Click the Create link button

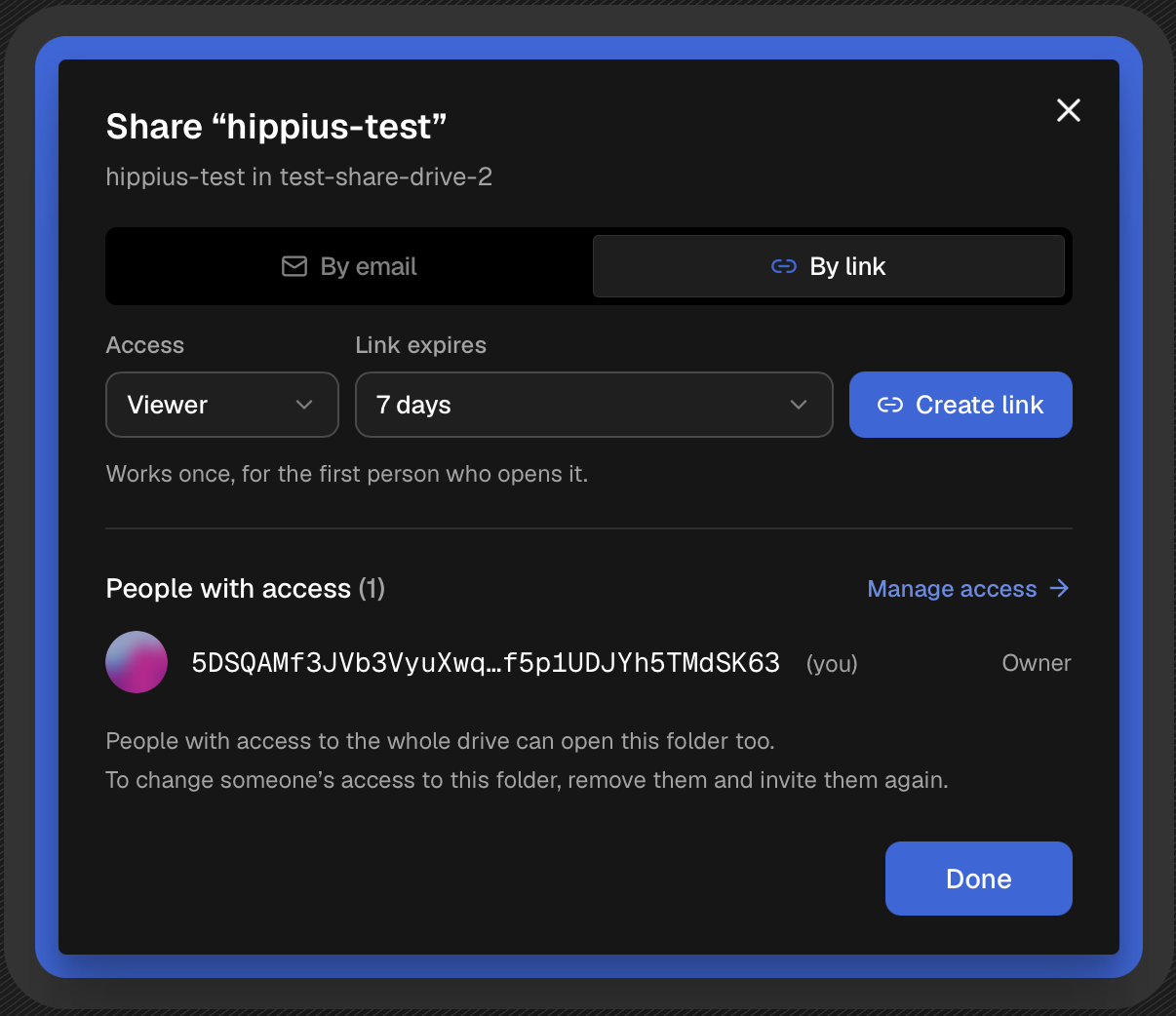pyautogui.click(x=960, y=405)
